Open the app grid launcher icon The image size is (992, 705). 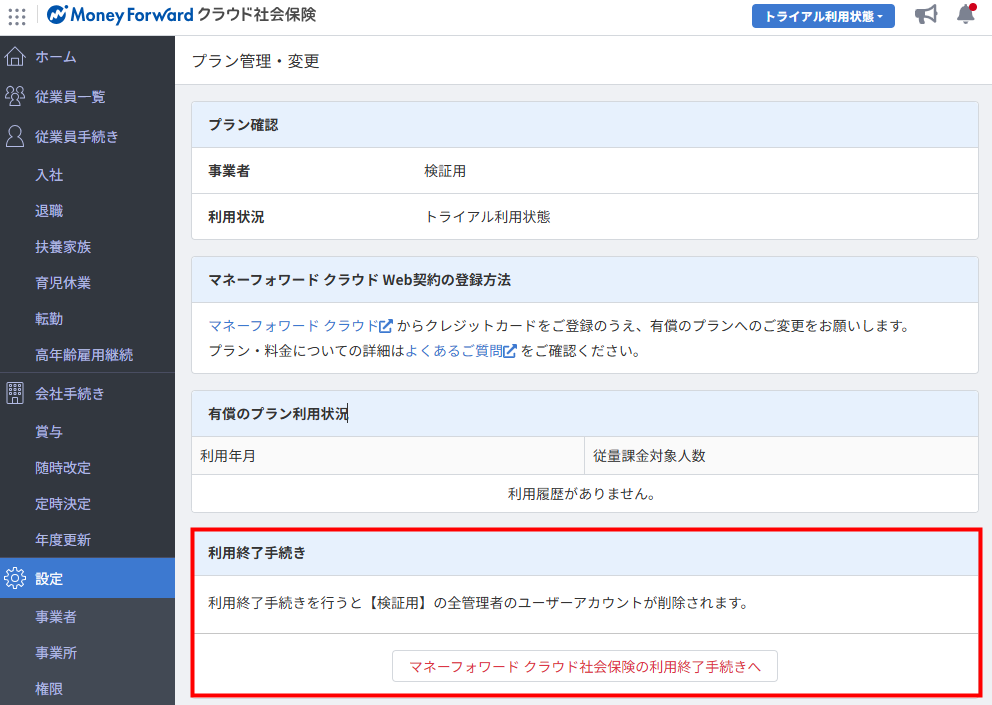tap(17, 16)
